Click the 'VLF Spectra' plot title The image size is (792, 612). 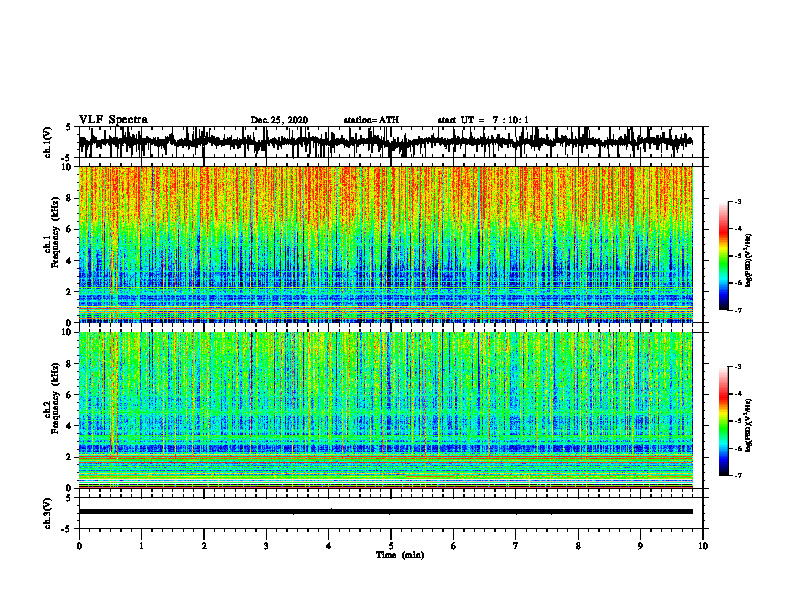click(x=113, y=120)
